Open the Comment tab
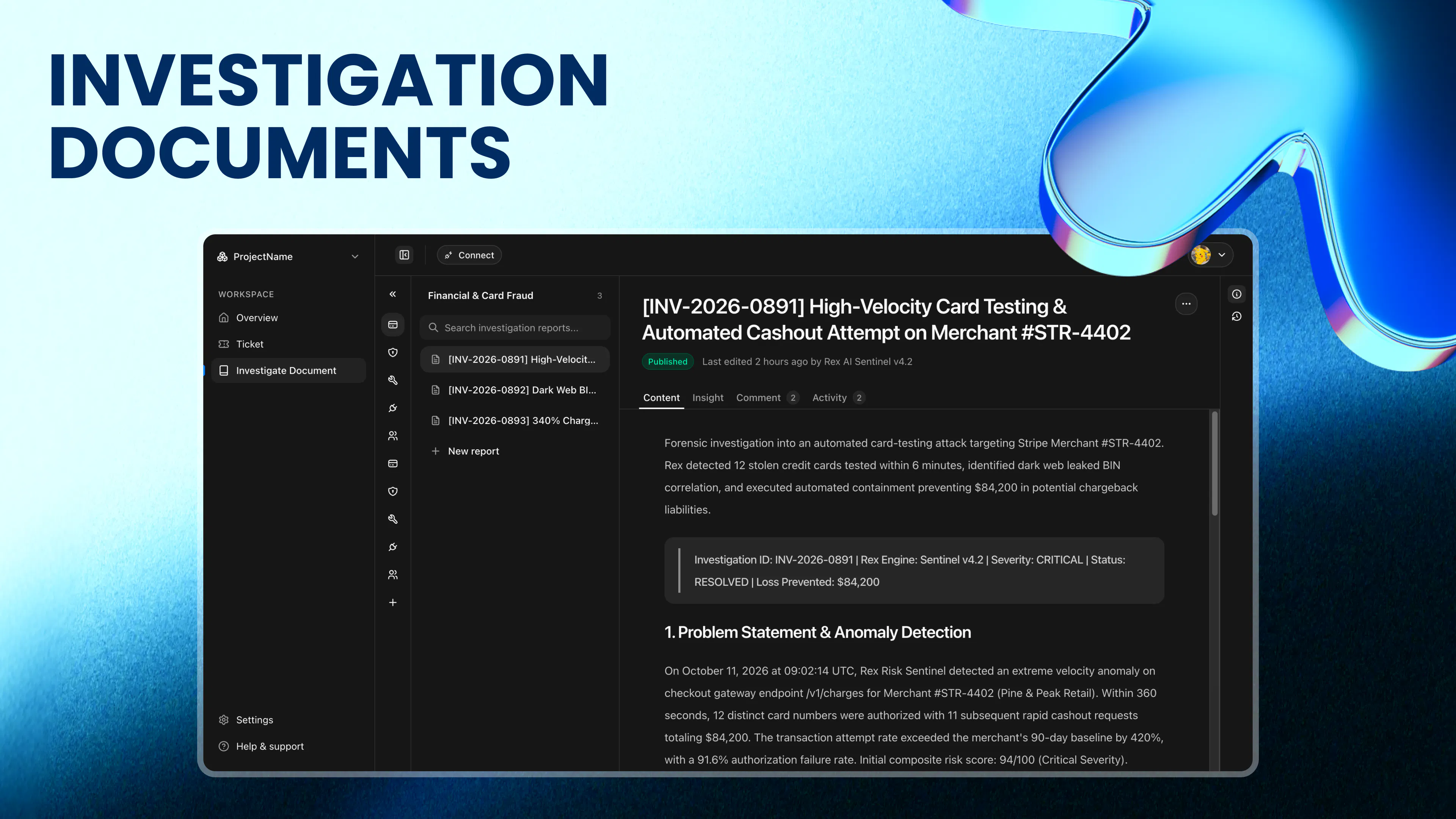This screenshot has width=1456, height=819. coord(767,398)
